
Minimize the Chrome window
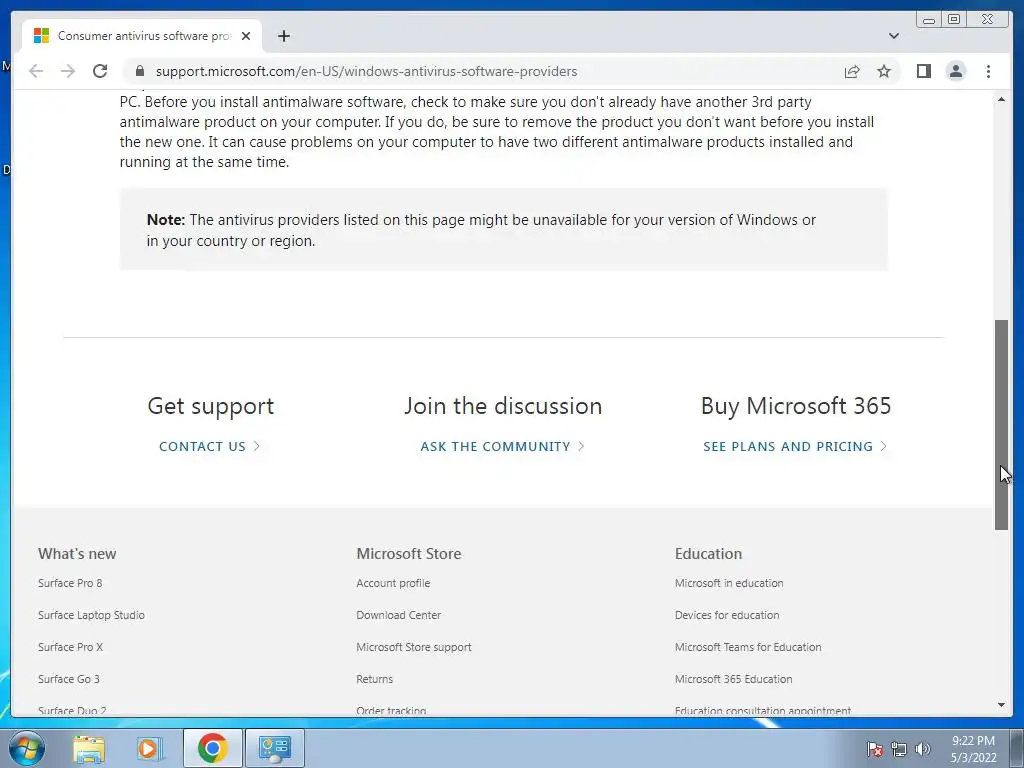[x=929, y=20]
